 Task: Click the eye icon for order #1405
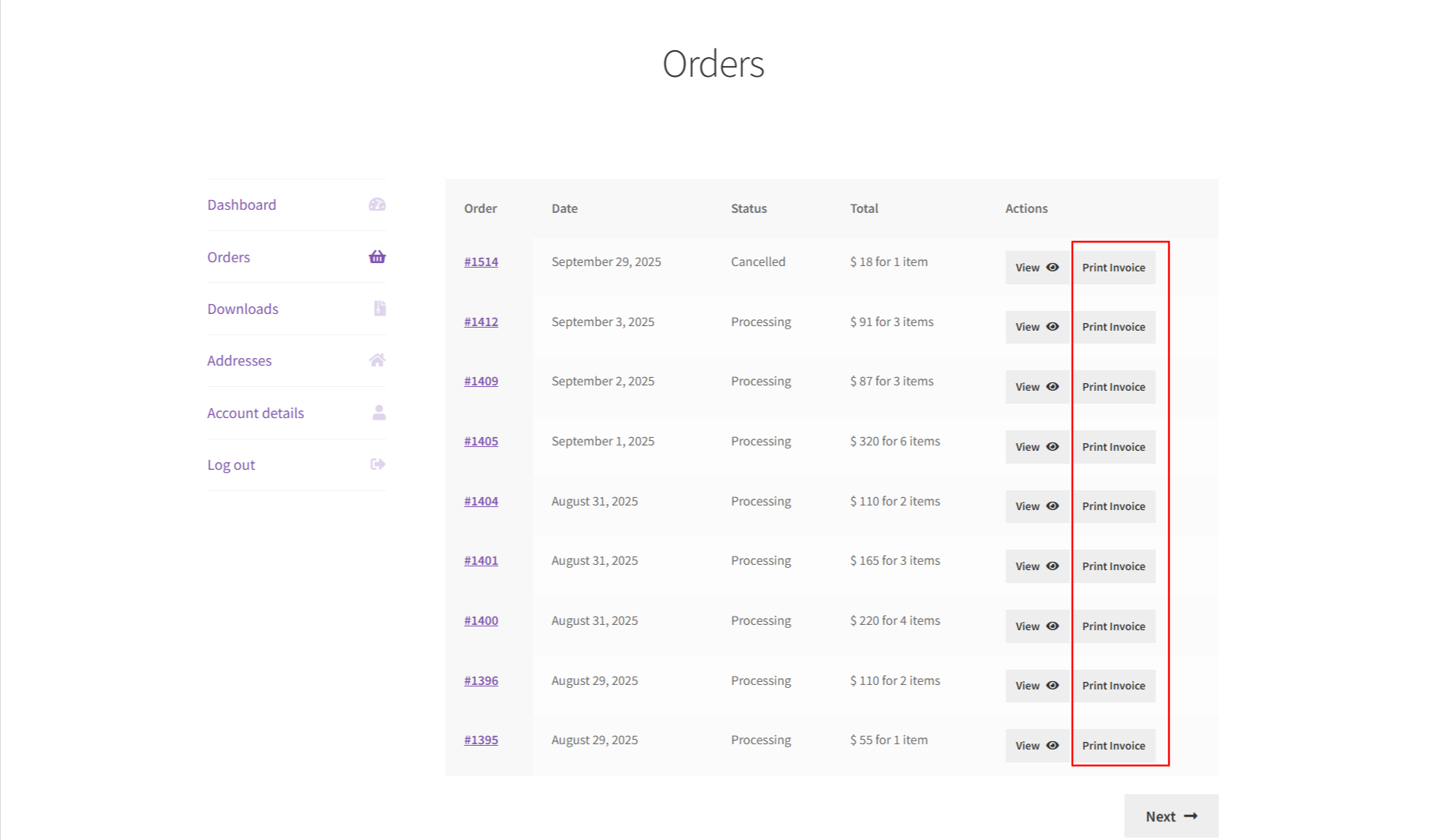tap(1053, 447)
